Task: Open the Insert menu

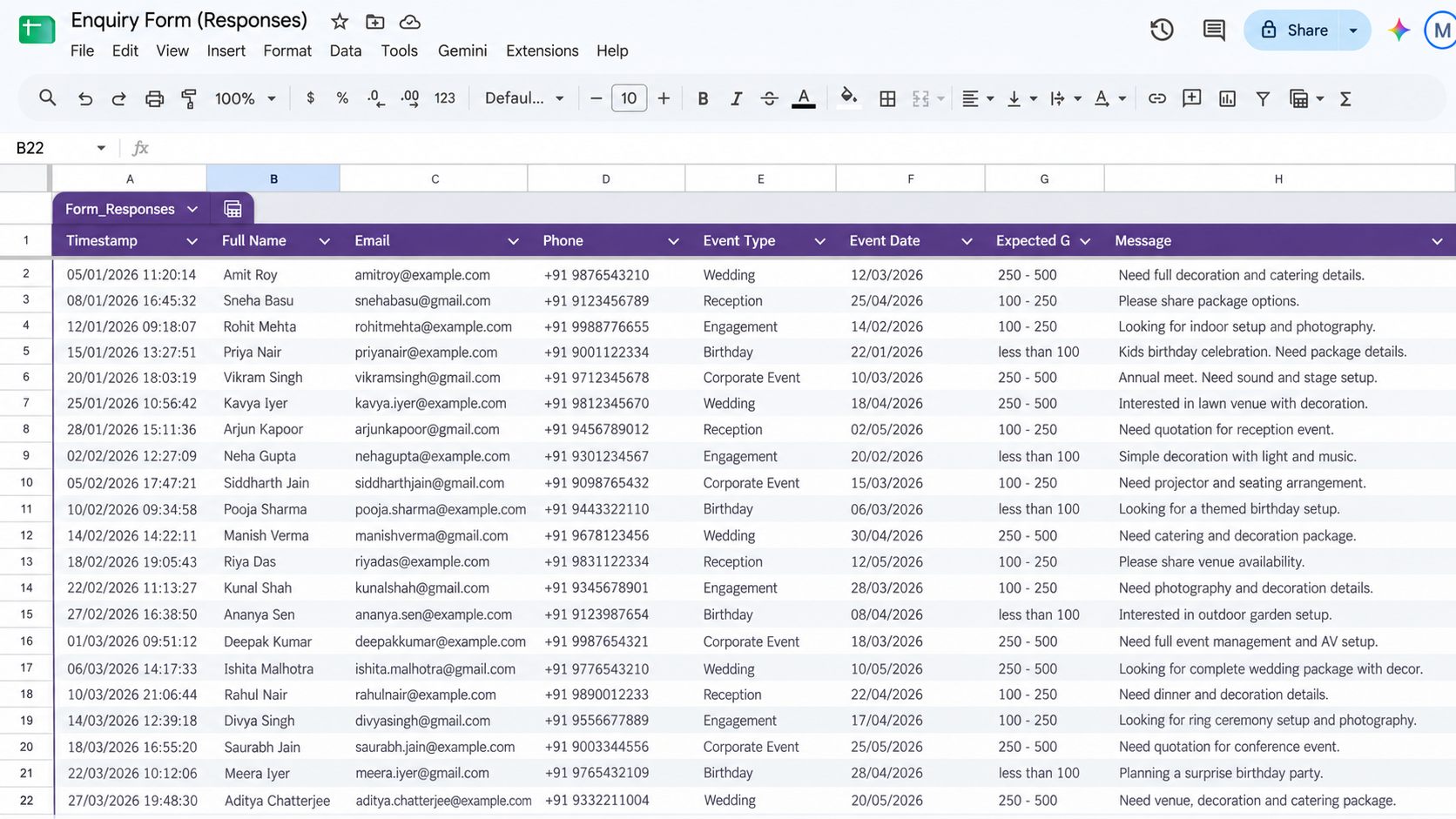Action: coord(226,50)
